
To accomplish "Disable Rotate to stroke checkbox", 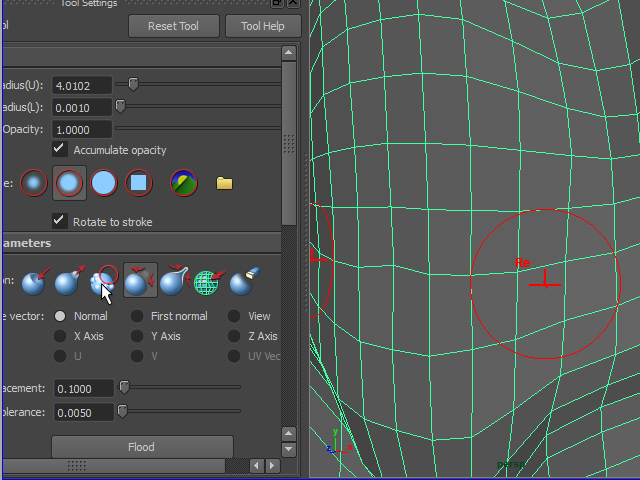I will pos(60,221).
